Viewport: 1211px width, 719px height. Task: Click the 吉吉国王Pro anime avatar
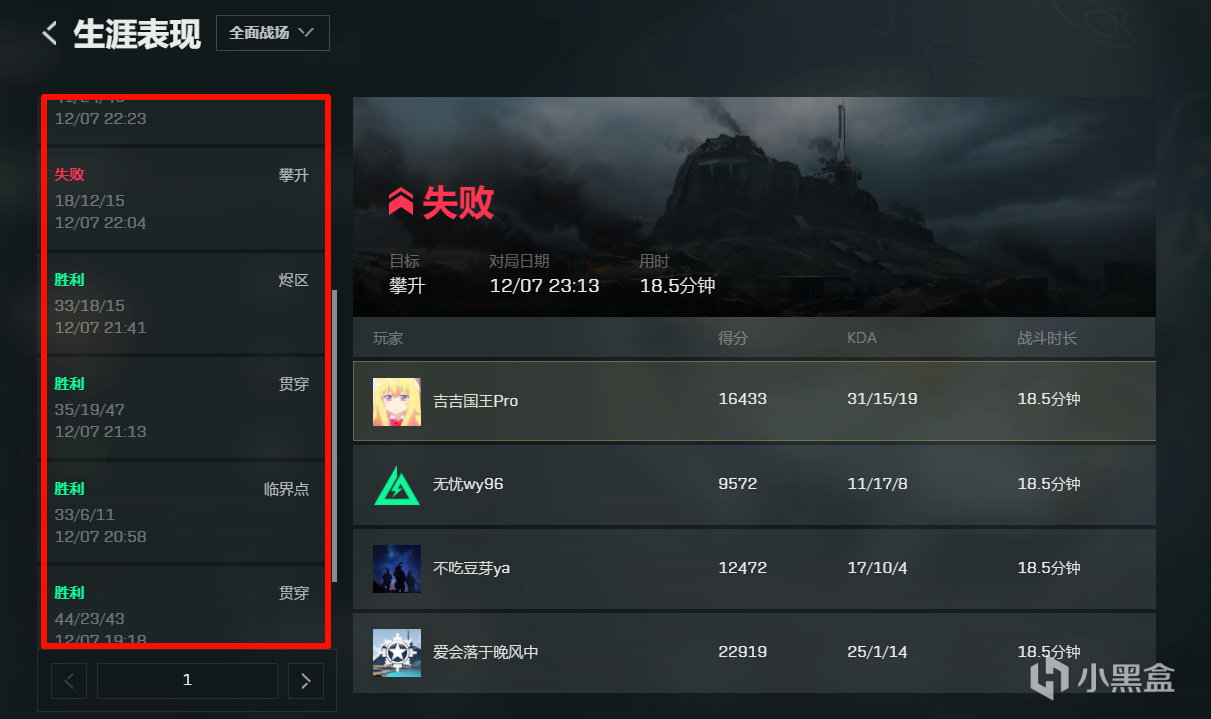pos(396,401)
